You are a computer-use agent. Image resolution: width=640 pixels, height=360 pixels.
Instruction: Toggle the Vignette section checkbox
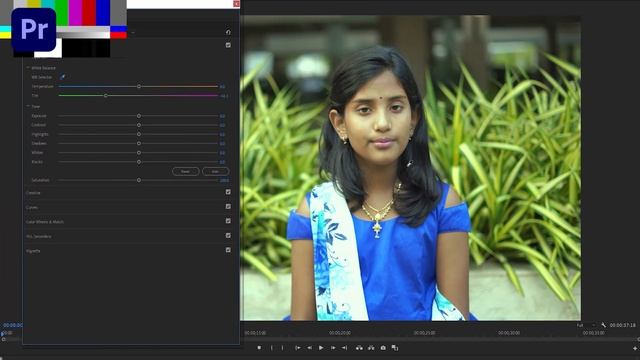(x=228, y=250)
